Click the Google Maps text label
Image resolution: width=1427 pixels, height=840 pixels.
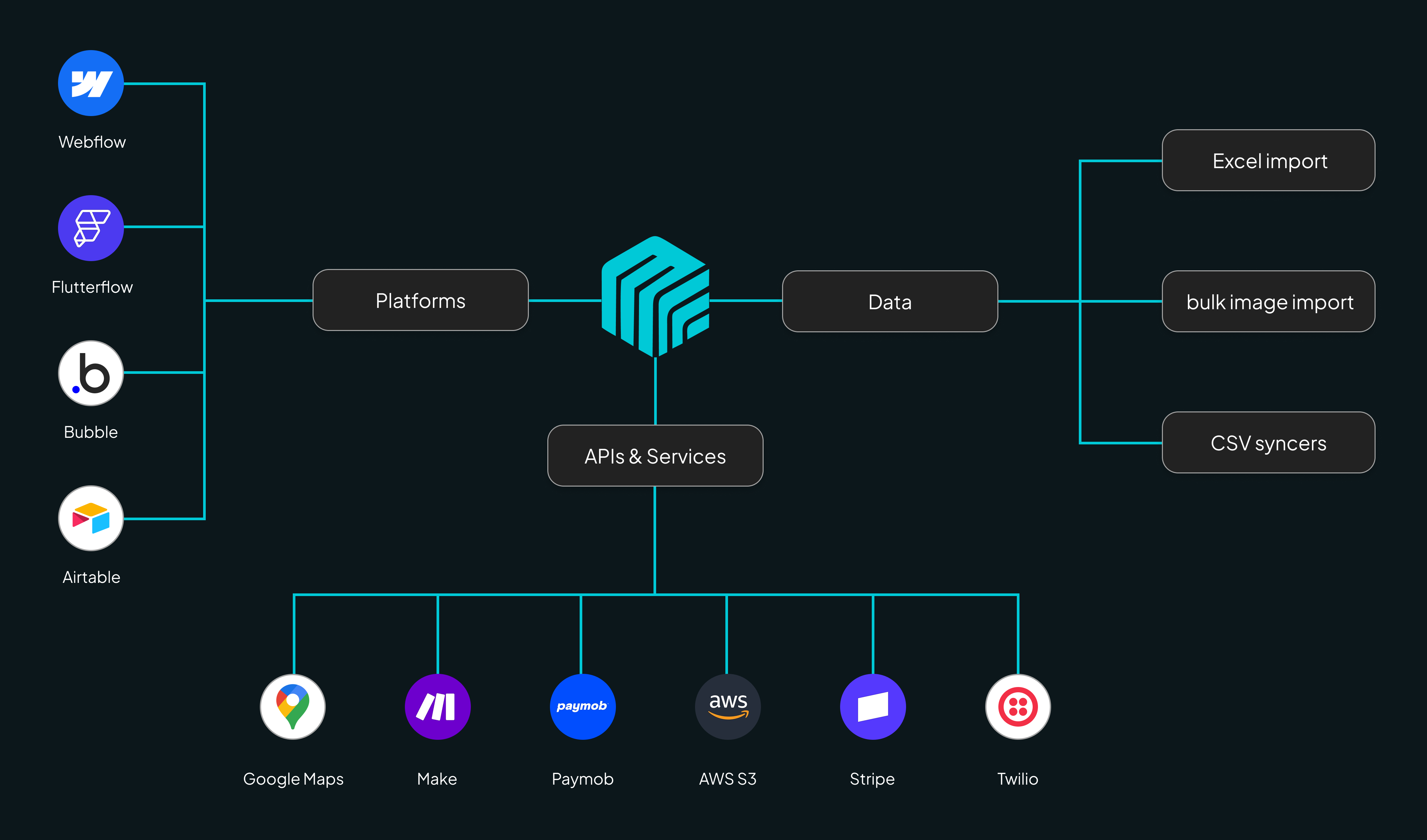click(x=293, y=779)
